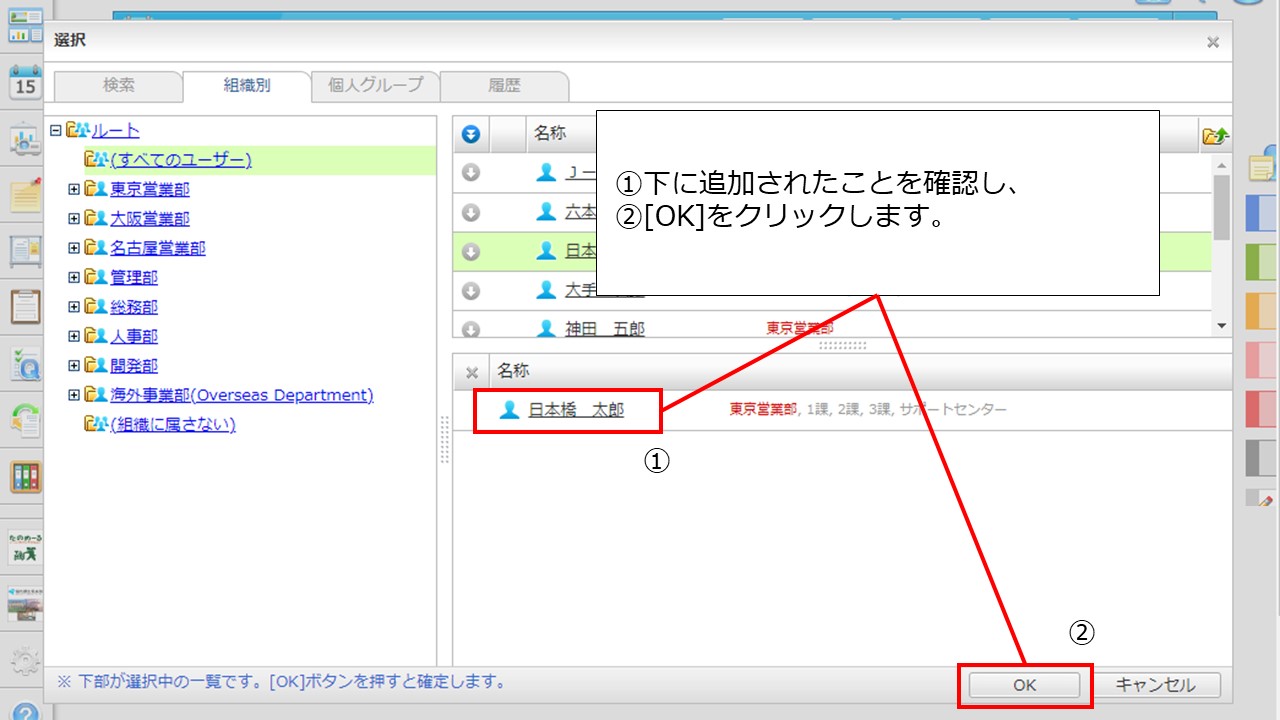
Task: Click the clipboard icon in left sidebar
Action: (x=24, y=306)
